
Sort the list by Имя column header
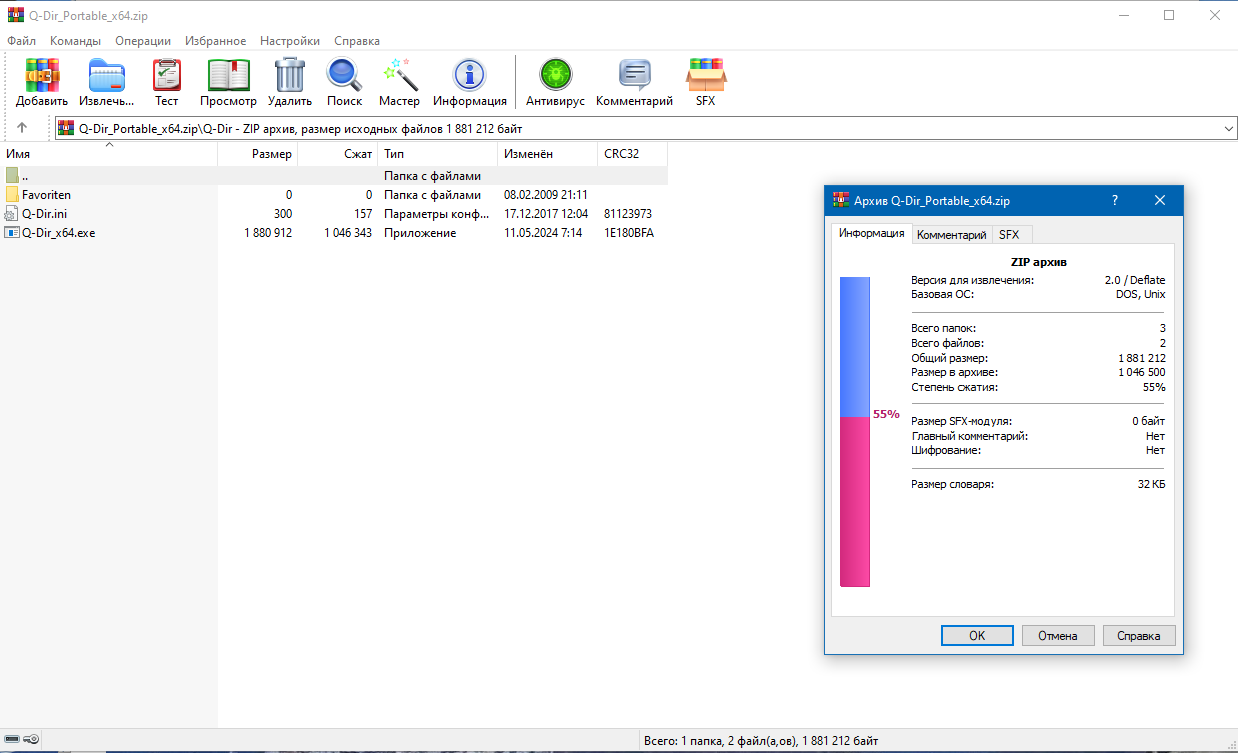(x=109, y=154)
